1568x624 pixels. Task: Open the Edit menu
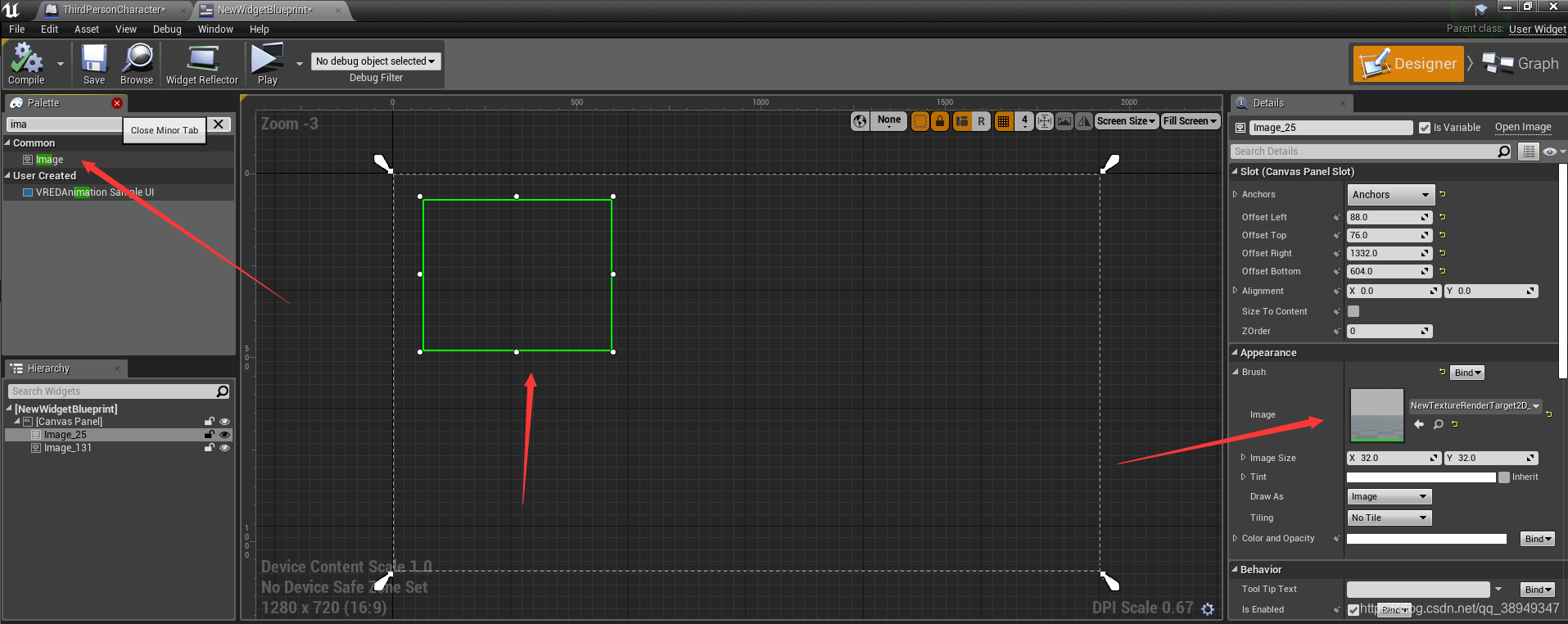coord(50,29)
